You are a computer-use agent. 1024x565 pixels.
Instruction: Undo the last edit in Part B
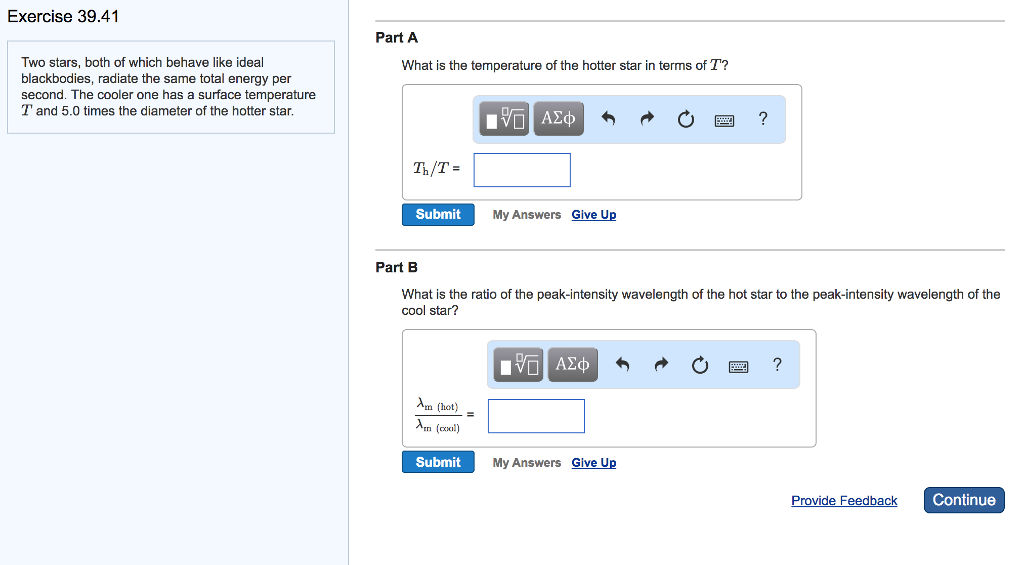click(621, 366)
